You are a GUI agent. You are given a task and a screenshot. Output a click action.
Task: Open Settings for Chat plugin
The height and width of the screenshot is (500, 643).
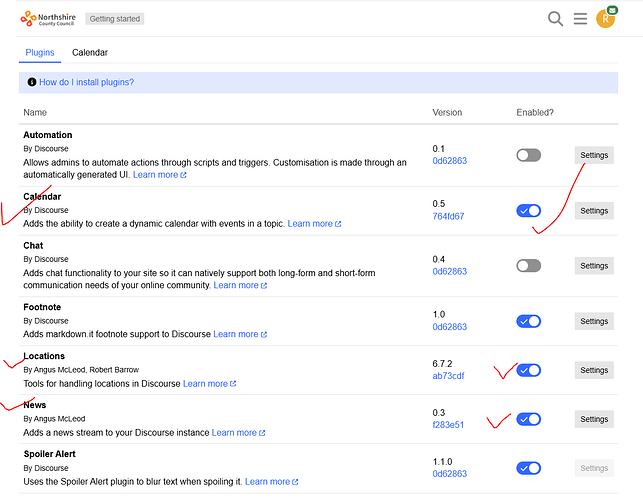(594, 266)
